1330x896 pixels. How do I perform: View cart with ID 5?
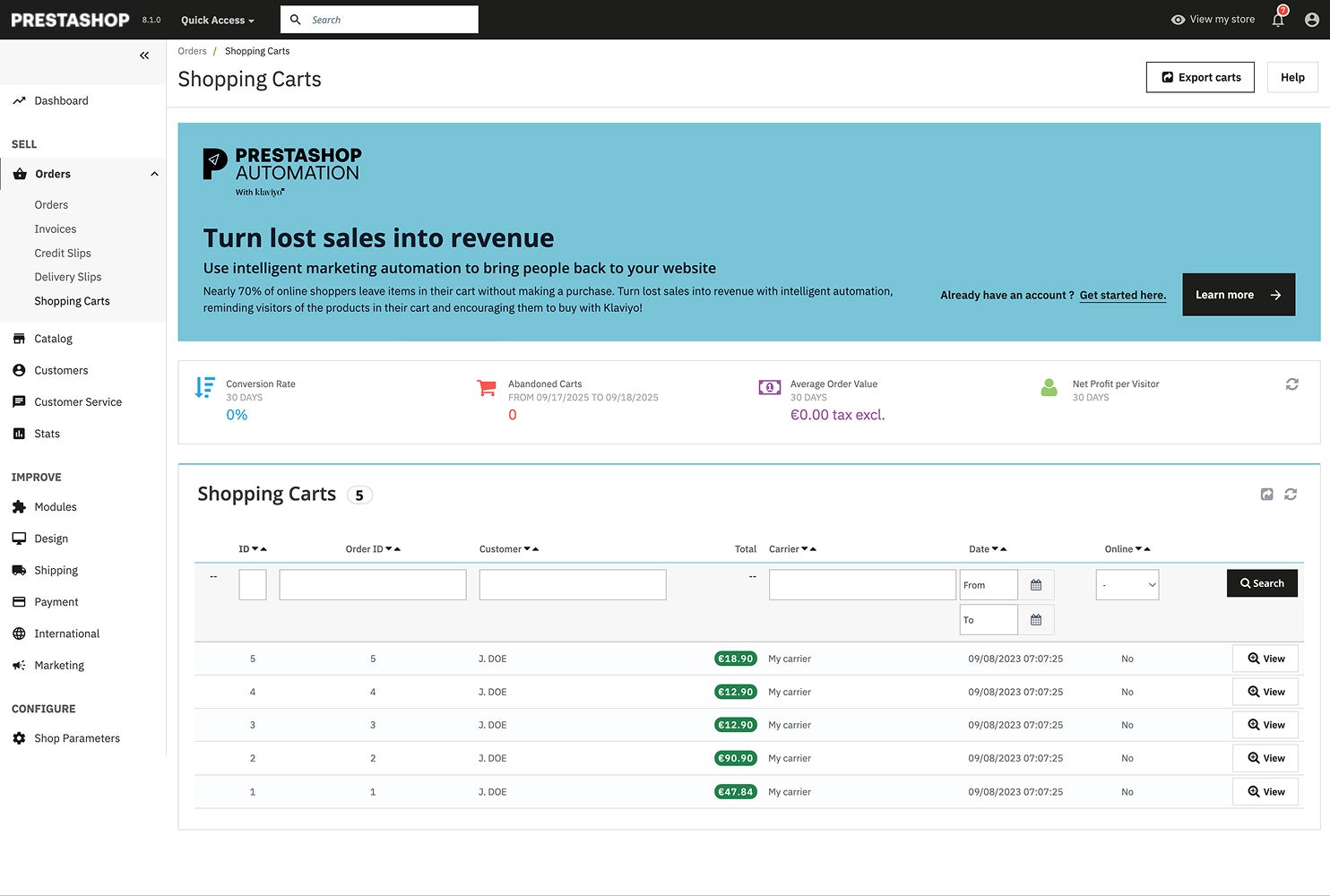(x=1265, y=659)
